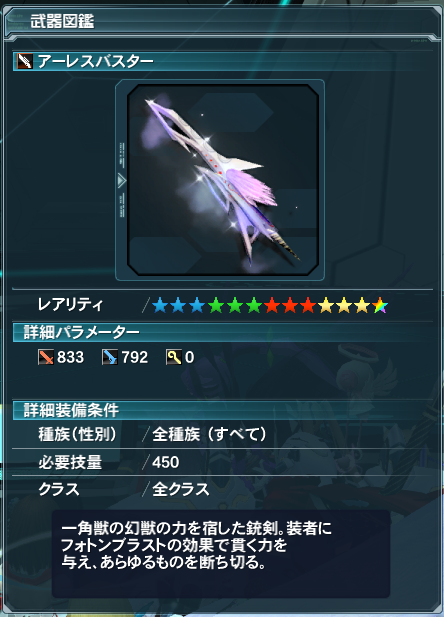
Task: Click the first blue rarity star
Action: [160, 305]
